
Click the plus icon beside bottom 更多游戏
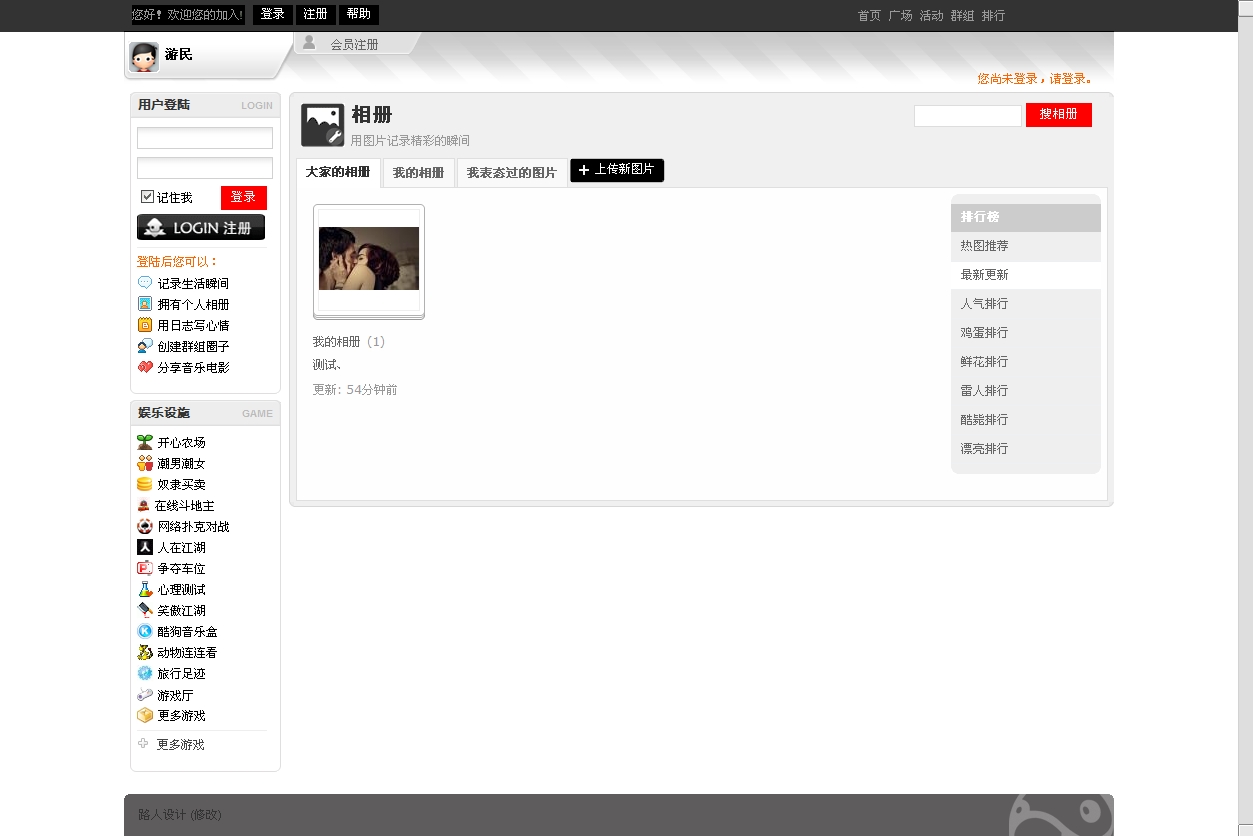coord(143,743)
